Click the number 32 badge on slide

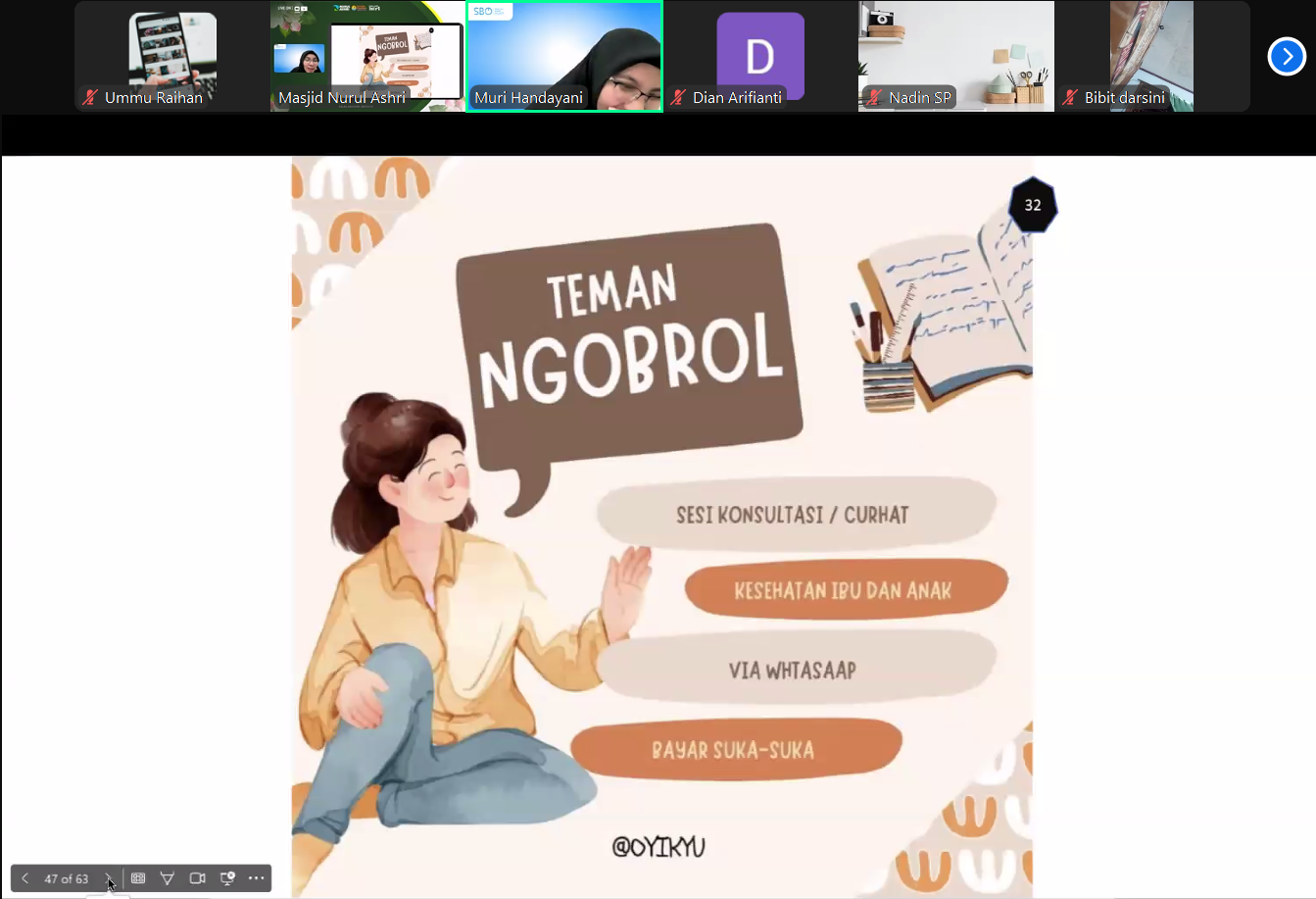(x=1033, y=205)
